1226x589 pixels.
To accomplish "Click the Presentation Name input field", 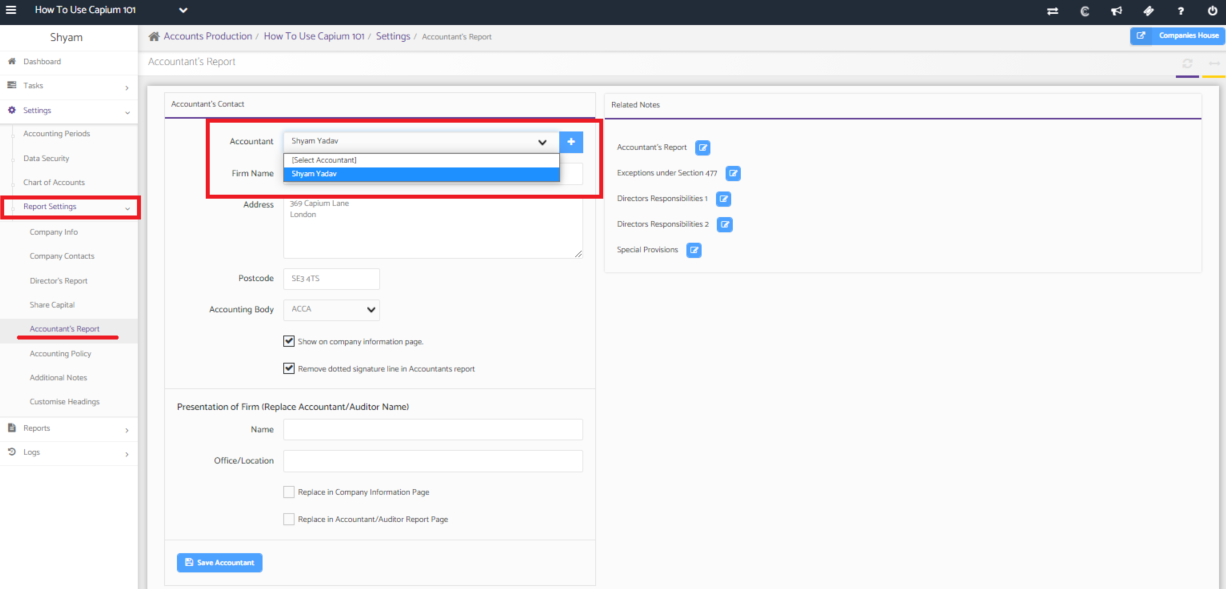I will pyautogui.click(x=433, y=429).
